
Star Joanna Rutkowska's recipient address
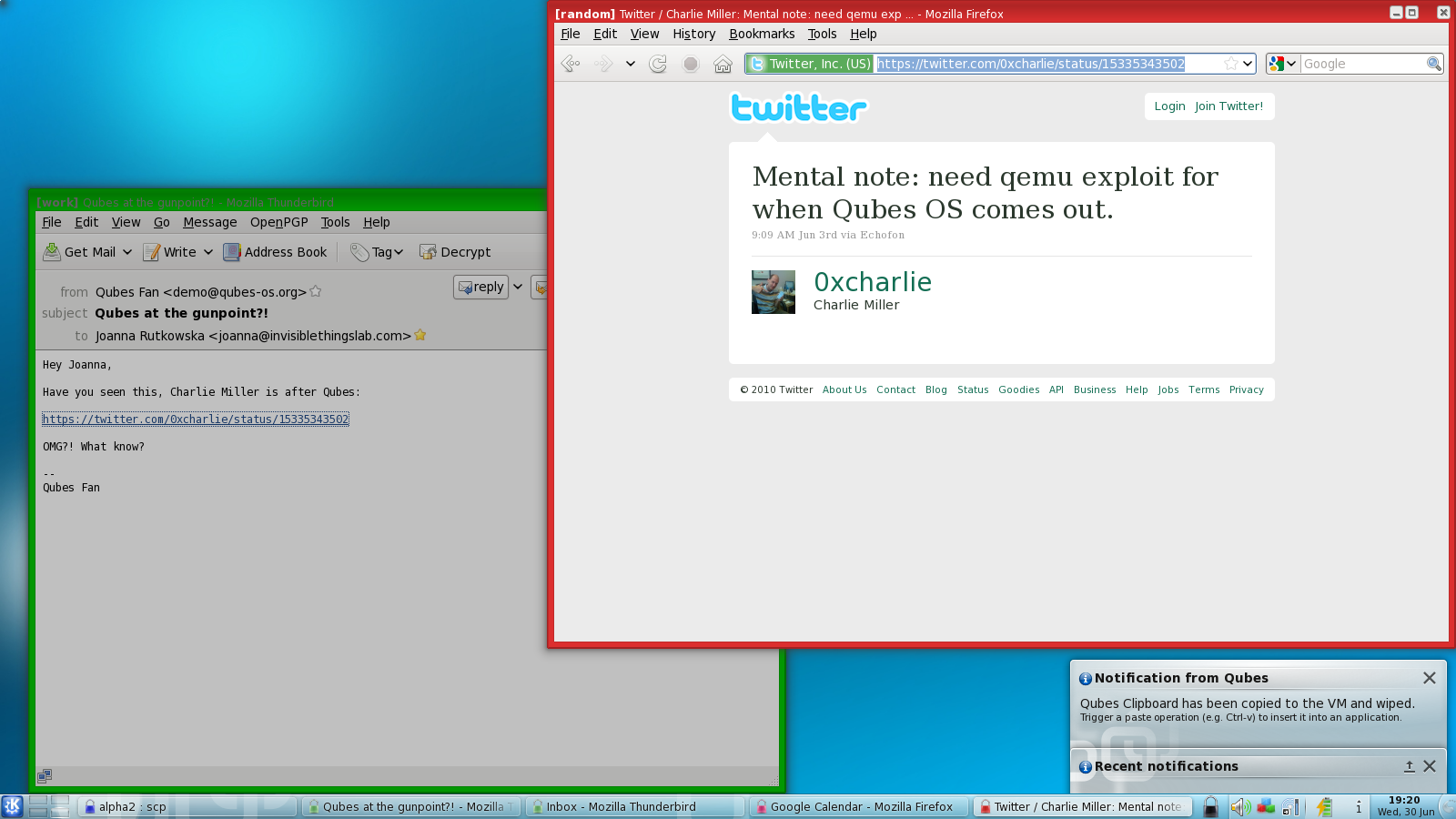[420, 335]
